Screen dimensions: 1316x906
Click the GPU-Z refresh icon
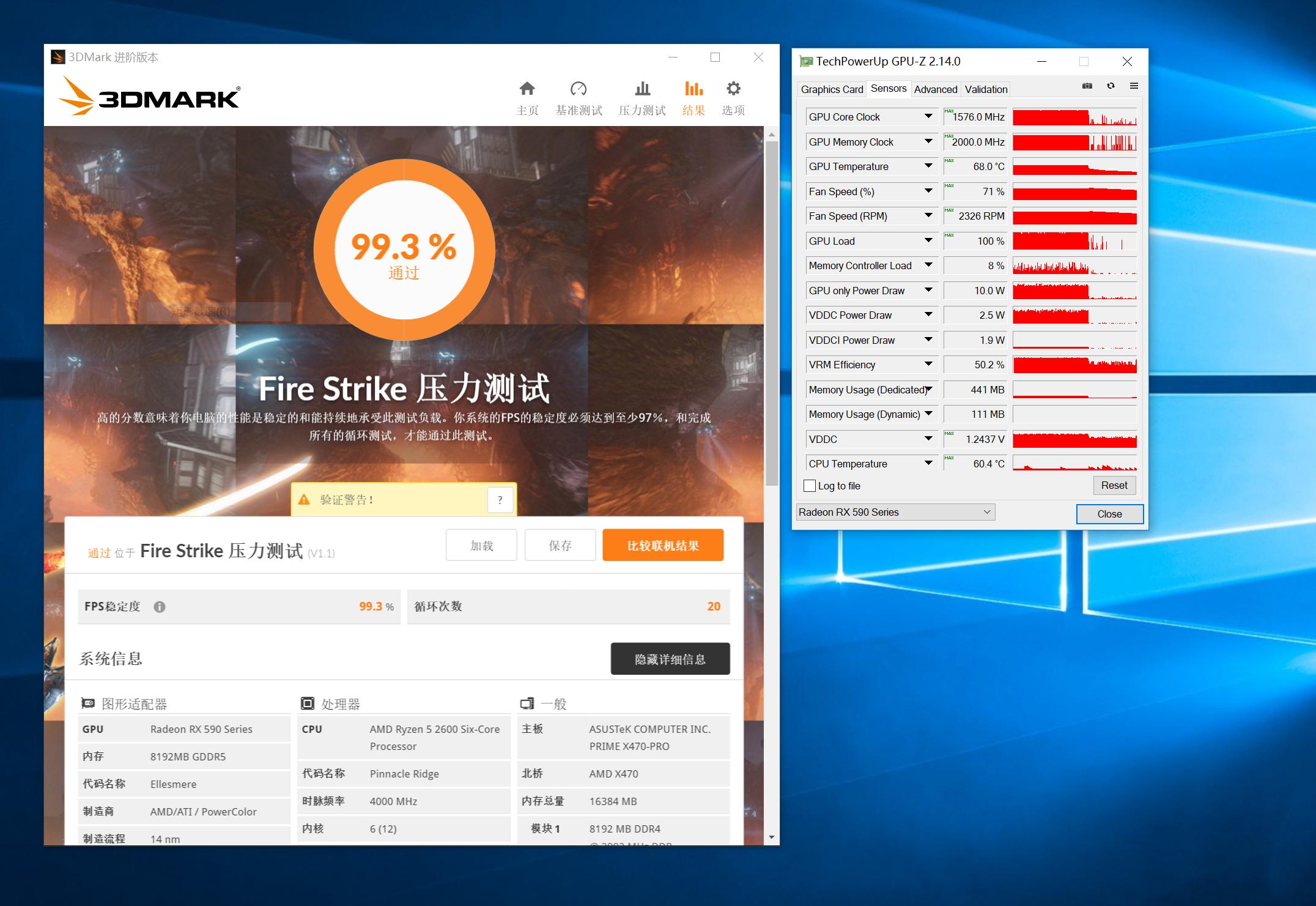1110,86
